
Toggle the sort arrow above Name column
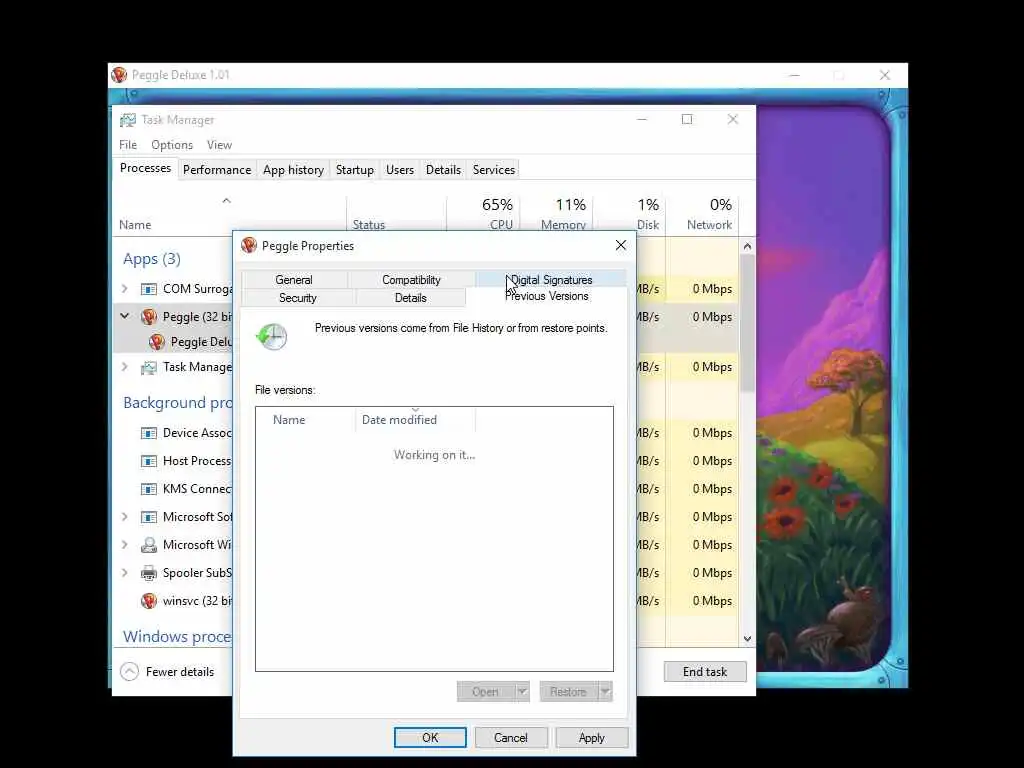(x=227, y=200)
